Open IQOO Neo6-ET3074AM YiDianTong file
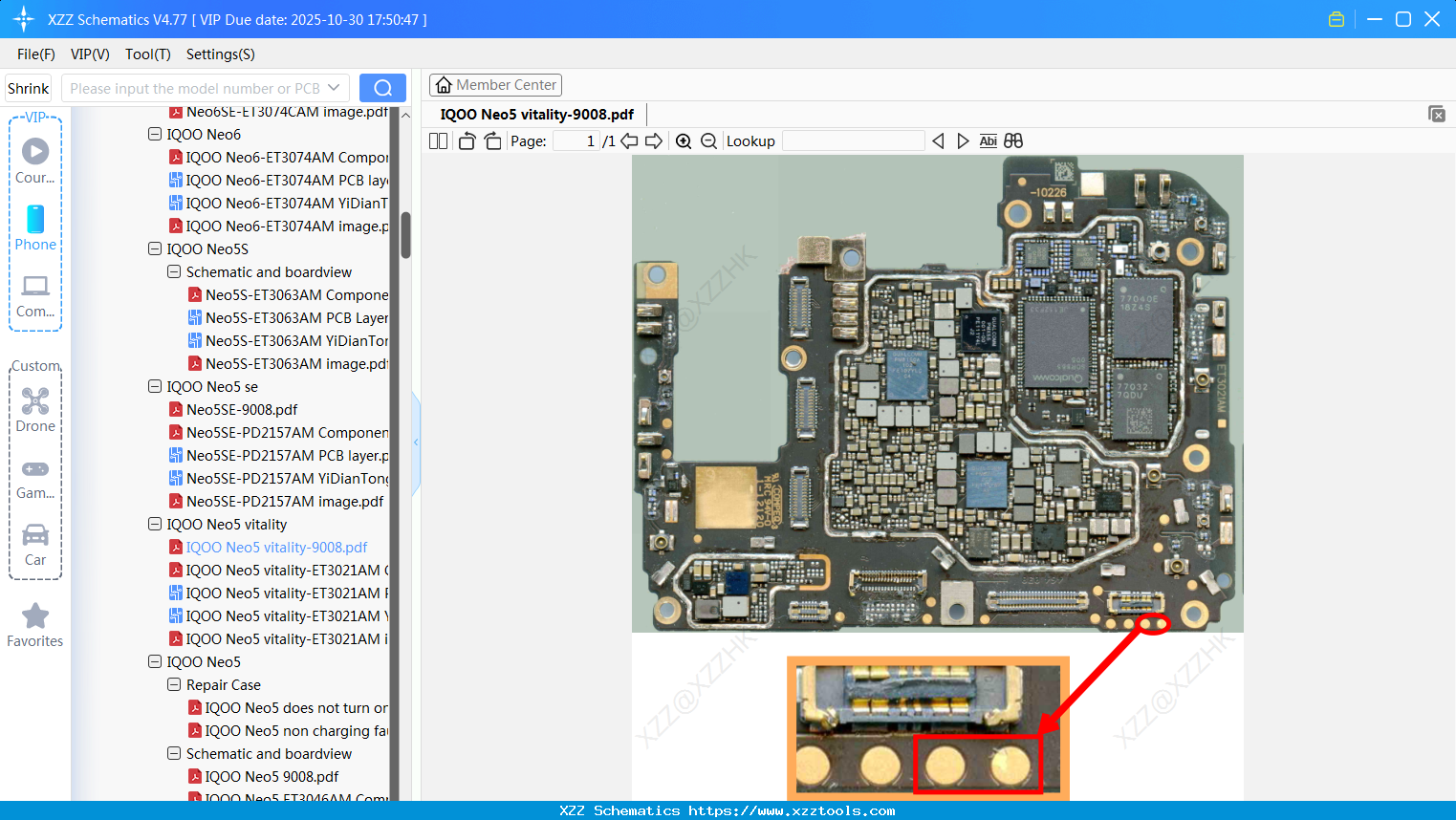1456x820 pixels. tap(279, 204)
